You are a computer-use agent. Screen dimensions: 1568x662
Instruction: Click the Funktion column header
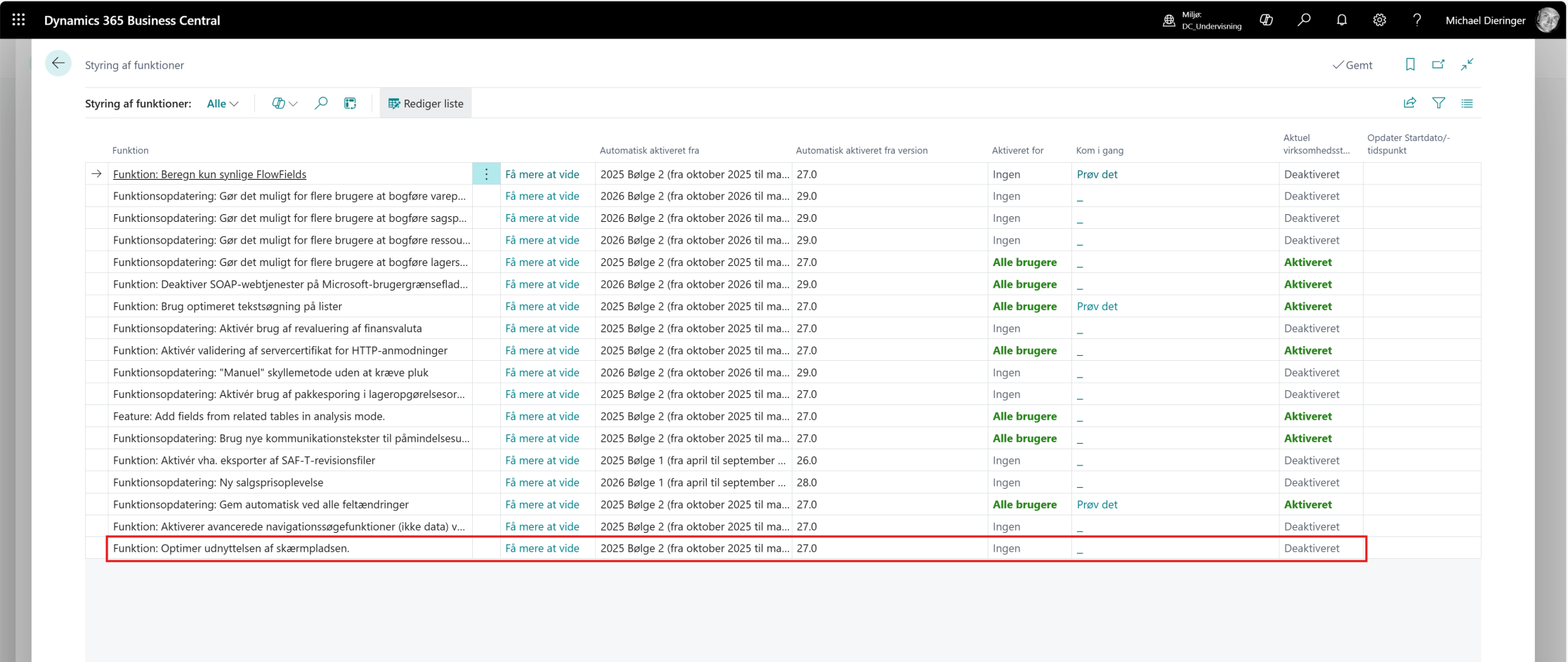click(131, 150)
